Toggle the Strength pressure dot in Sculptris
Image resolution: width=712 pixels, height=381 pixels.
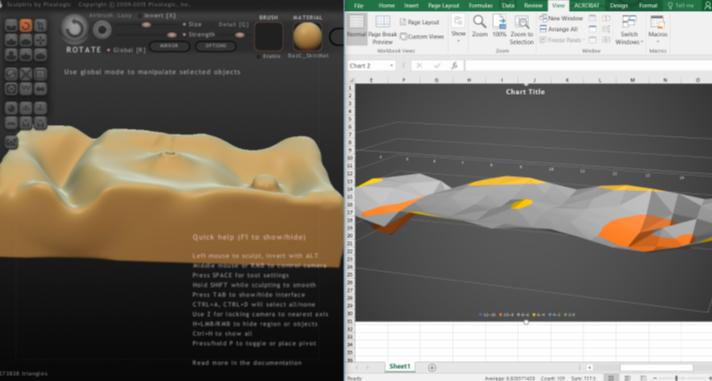[184, 35]
